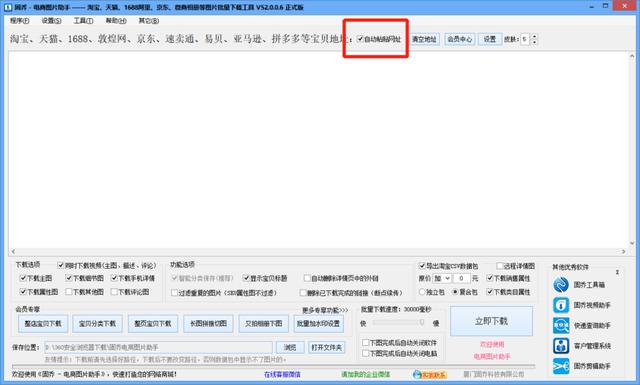Open the 设置(S) menu
Screen dimensions: 640x385
pos(51,21)
